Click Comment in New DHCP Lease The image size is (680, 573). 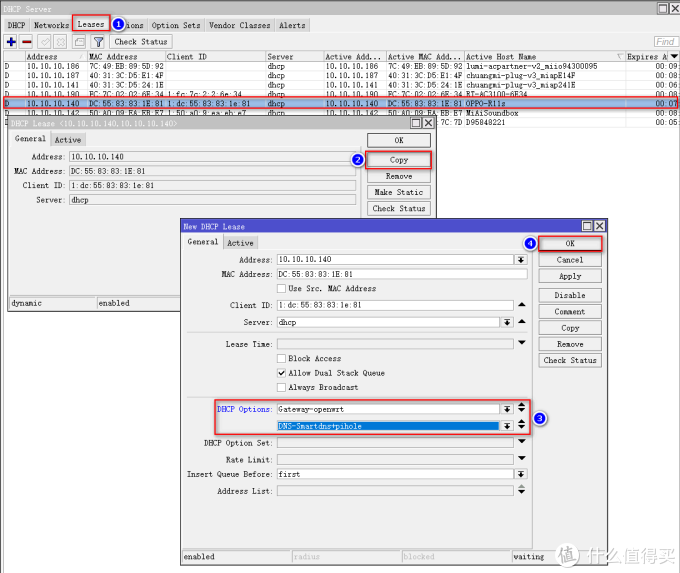point(570,311)
